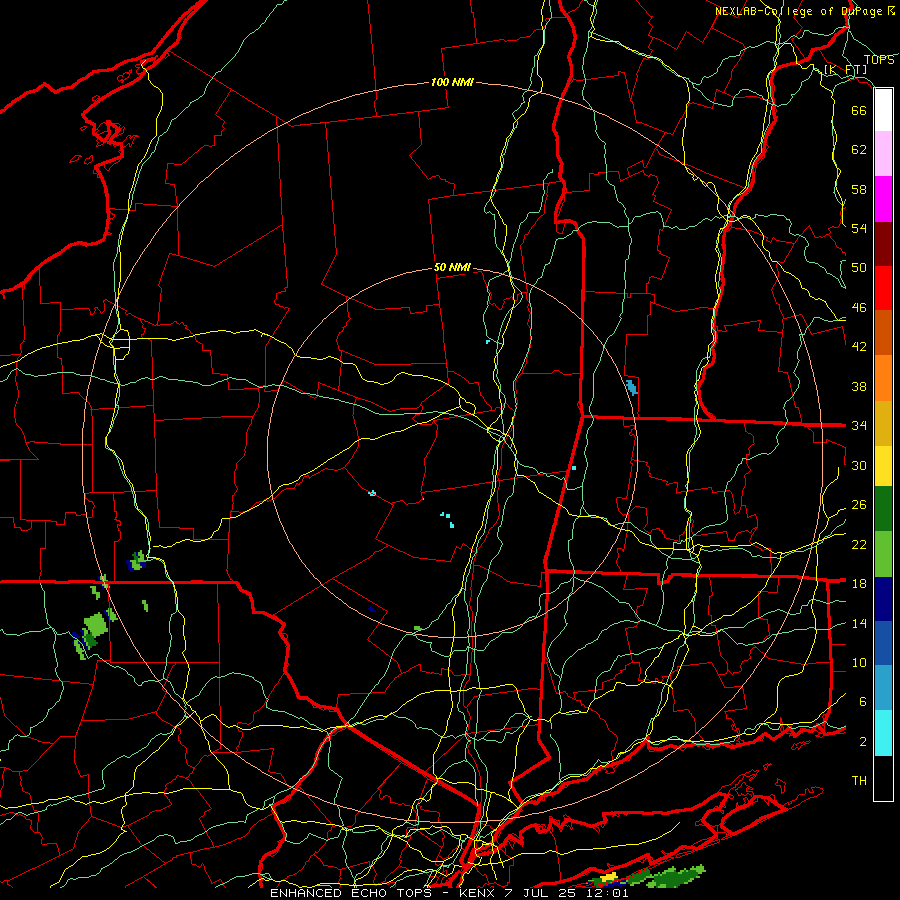Click the 12:01 timestamp in the caption
The height and width of the screenshot is (900, 900).
(610, 893)
